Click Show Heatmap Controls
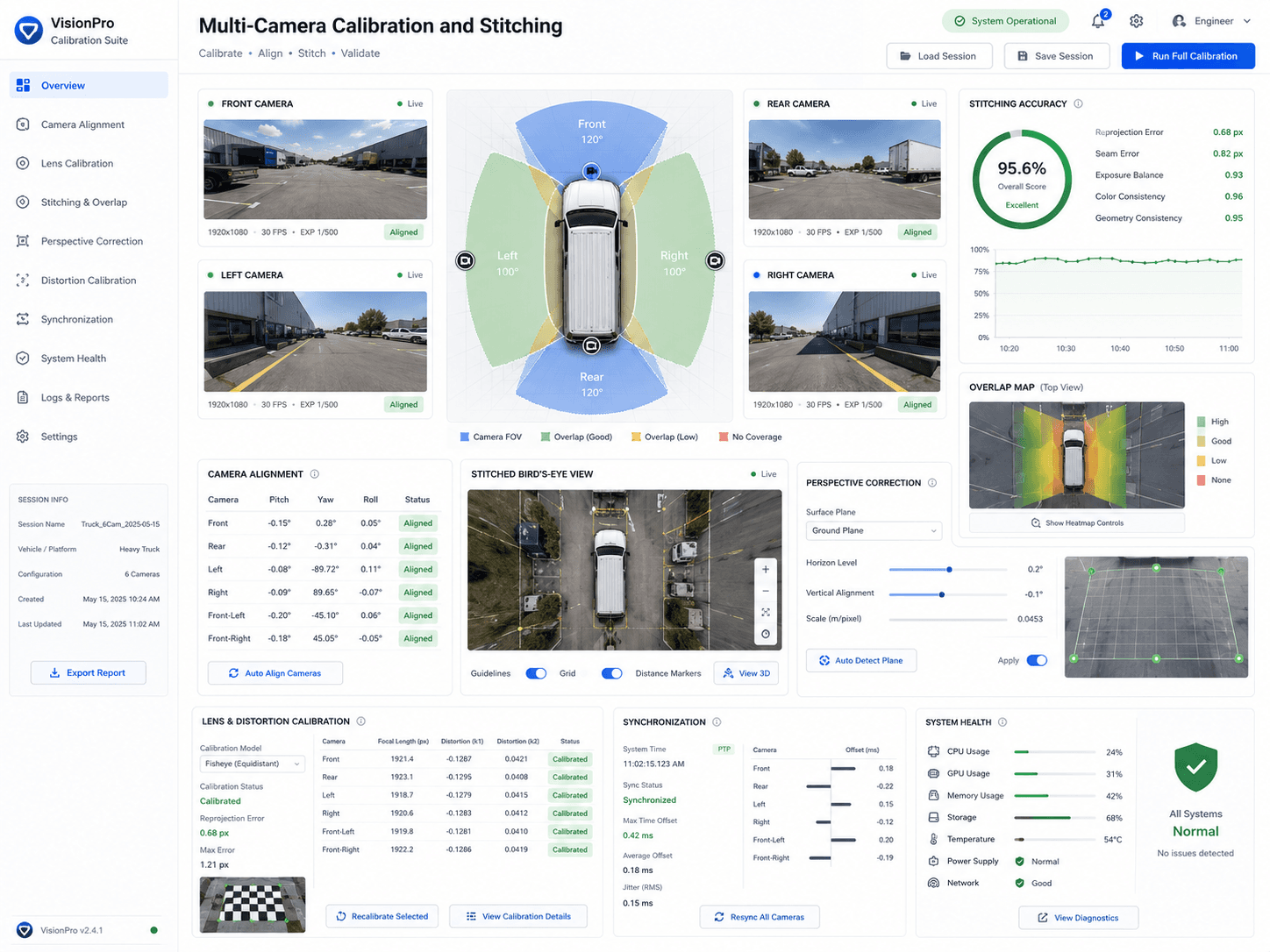The height and width of the screenshot is (952, 1270). 1077,522
